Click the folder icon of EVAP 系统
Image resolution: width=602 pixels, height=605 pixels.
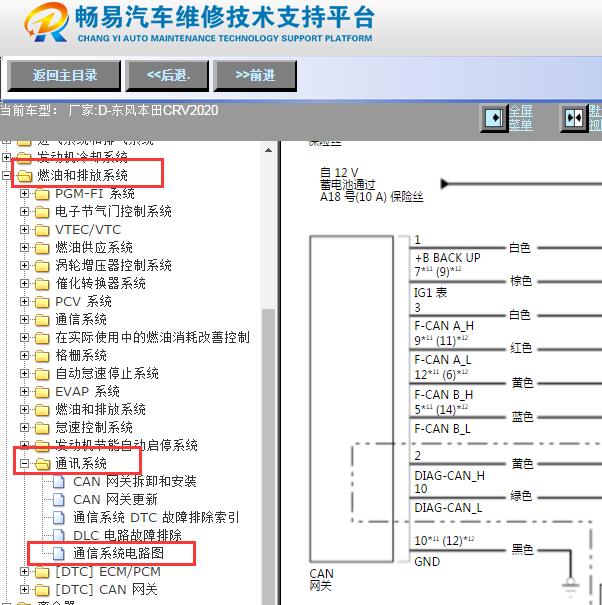[x=42, y=392]
